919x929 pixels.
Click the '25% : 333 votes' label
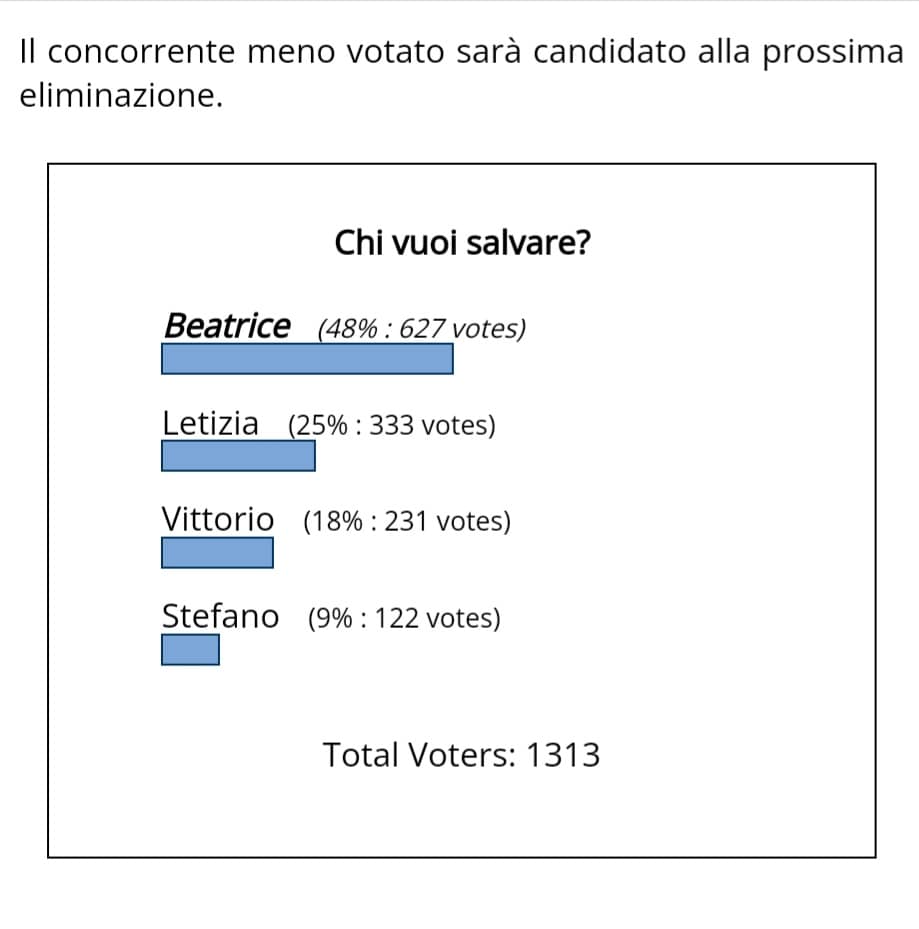pos(392,425)
